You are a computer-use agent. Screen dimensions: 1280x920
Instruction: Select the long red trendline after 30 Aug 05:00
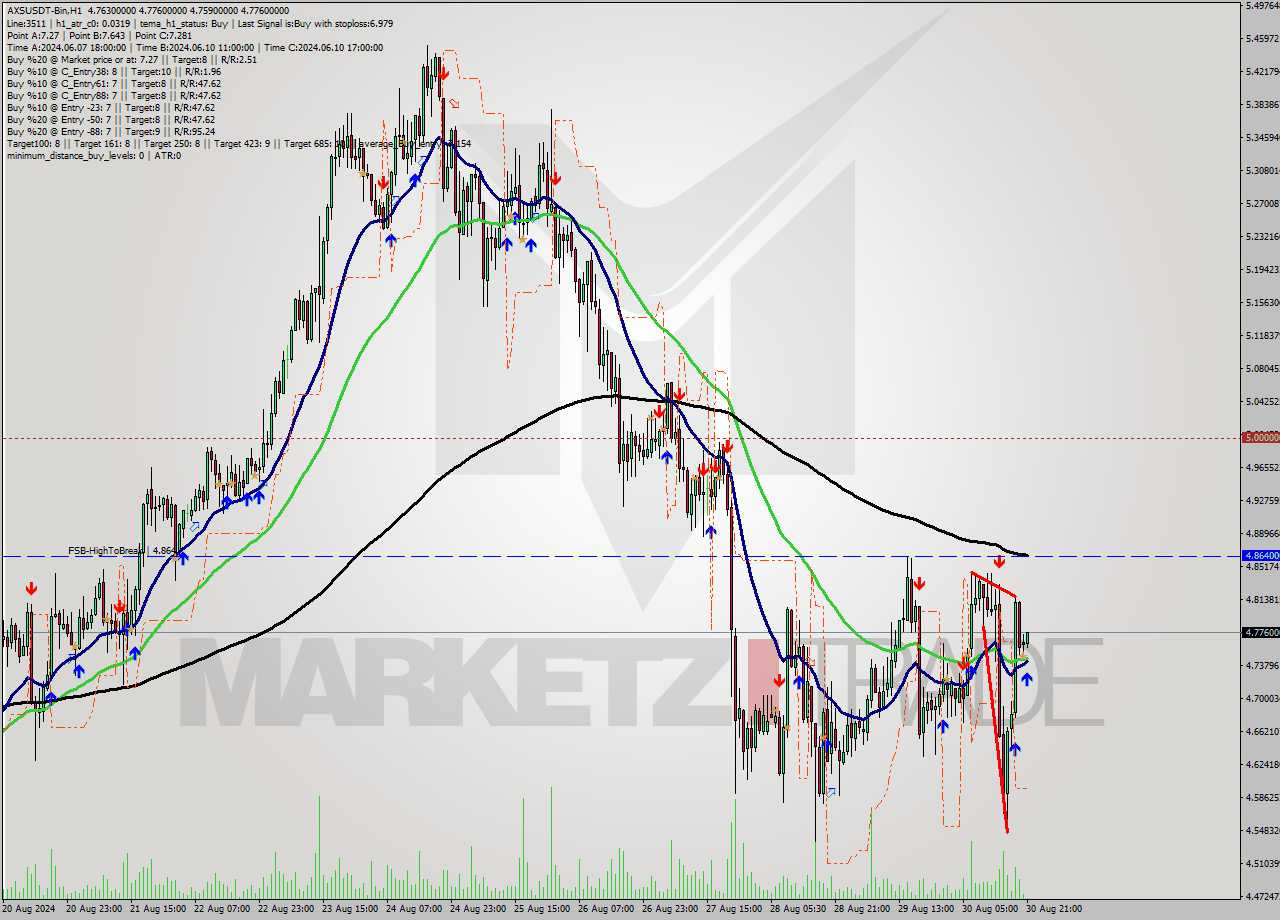[995, 728]
